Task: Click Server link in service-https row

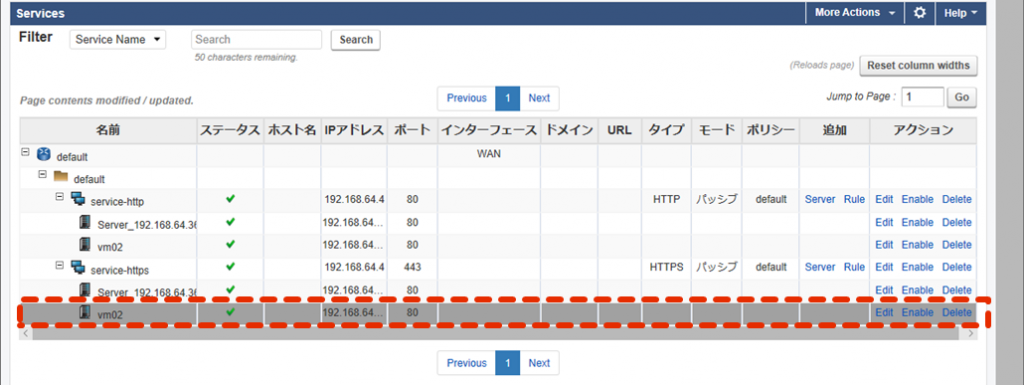Action: (x=820, y=267)
